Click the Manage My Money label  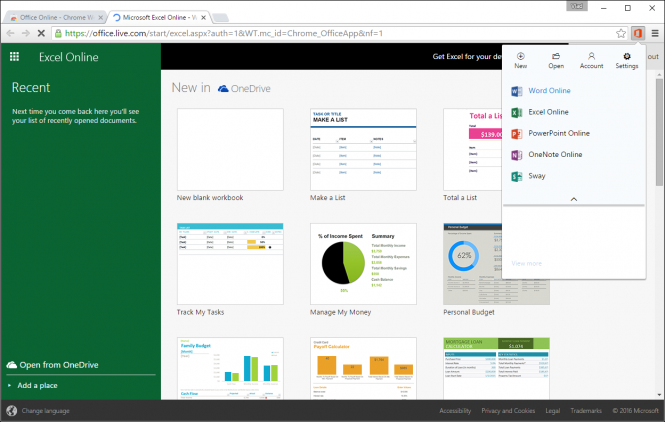point(341,312)
